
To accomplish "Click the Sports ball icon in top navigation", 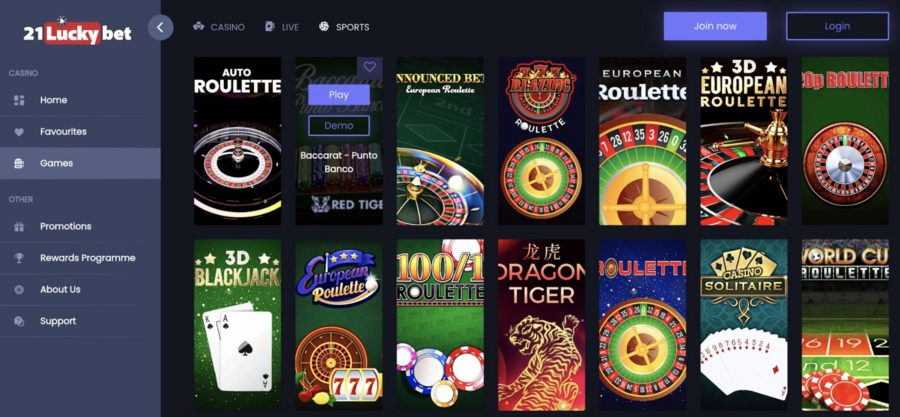I will pos(324,26).
